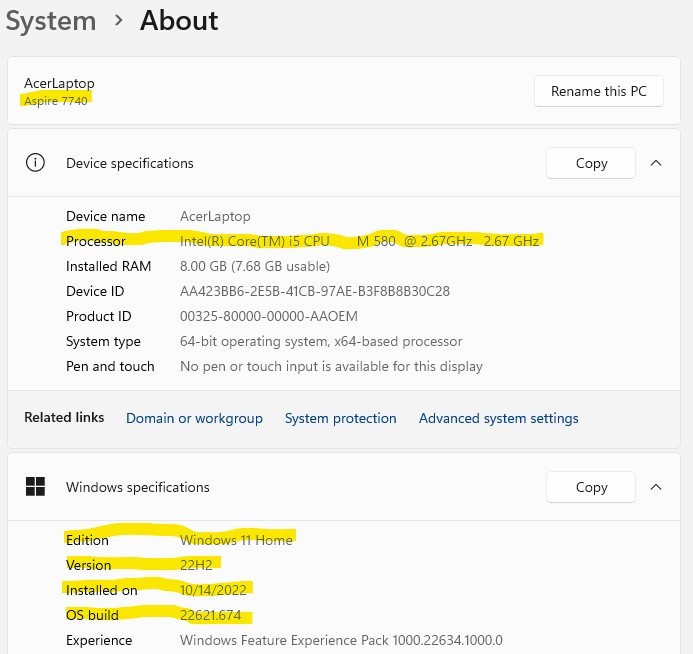Open the System protection link

340,418
